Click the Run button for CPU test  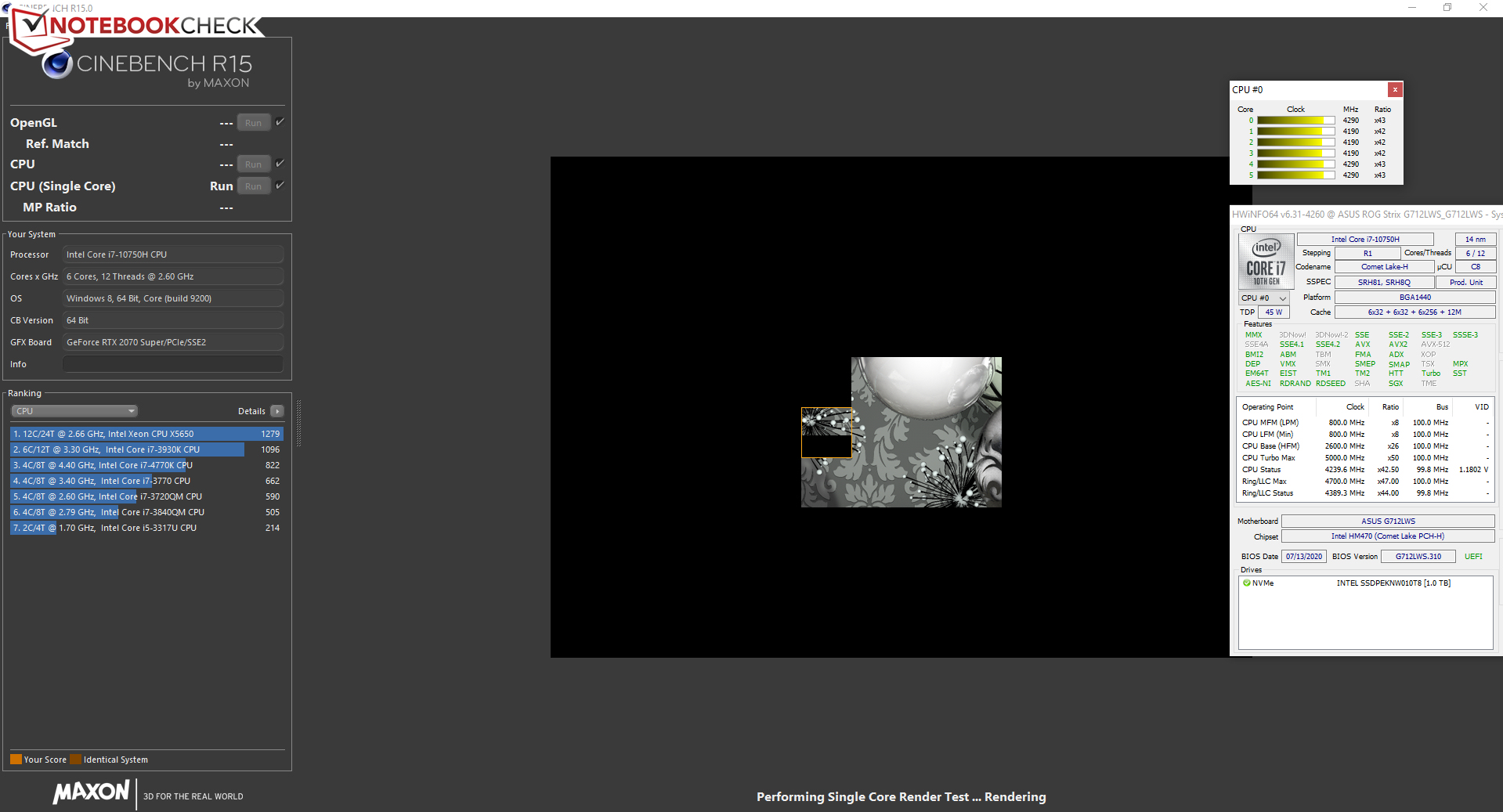(254, 164)
